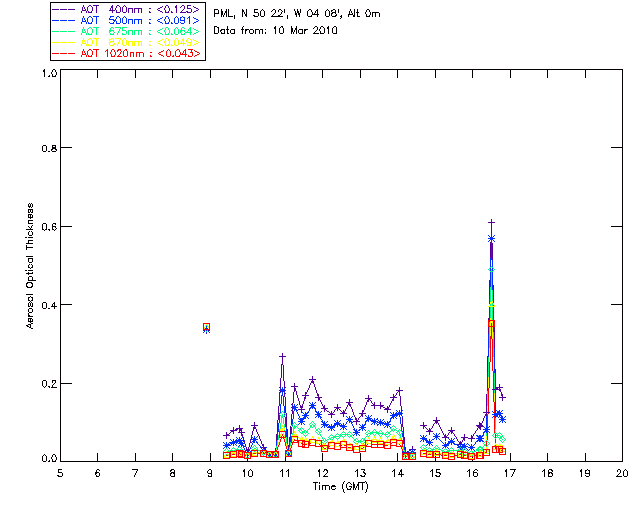
Task: Click the Aerosol Optical Thickness axis label
Action: click(x=30, y=266)
